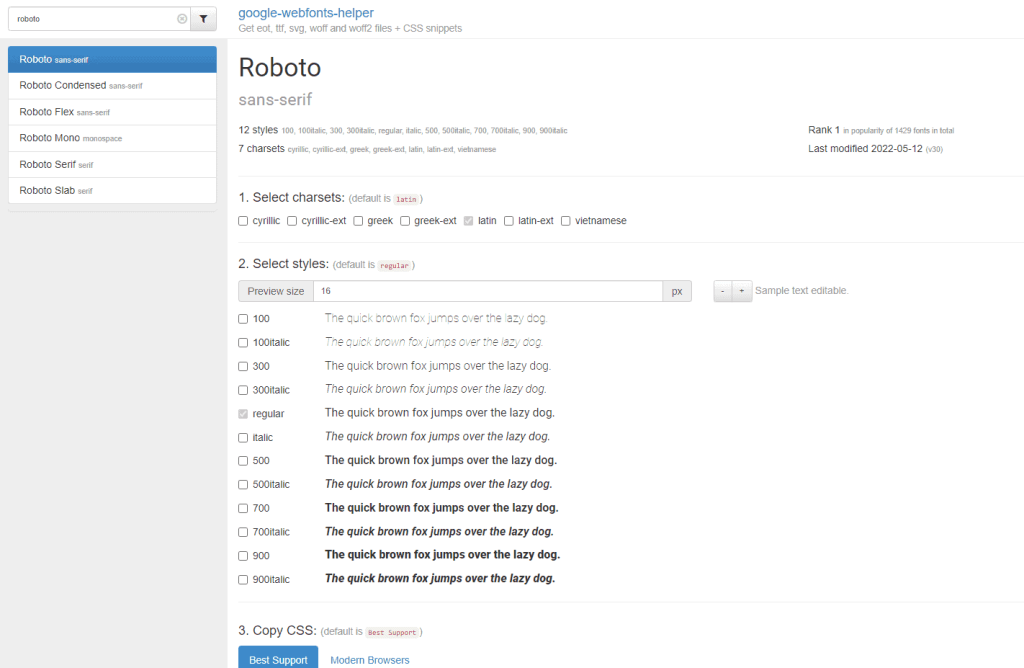Select Roboto Condensed in font list

click(112, 86)
